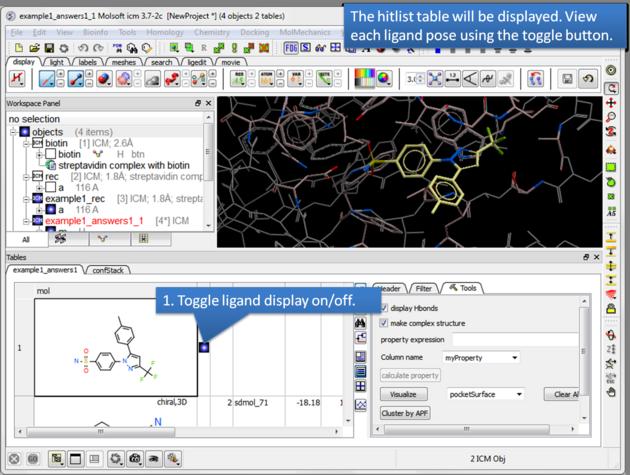Enable the display Hbonds checkbox
This screenshot has height=475, width=630.
tap(385, 307)
